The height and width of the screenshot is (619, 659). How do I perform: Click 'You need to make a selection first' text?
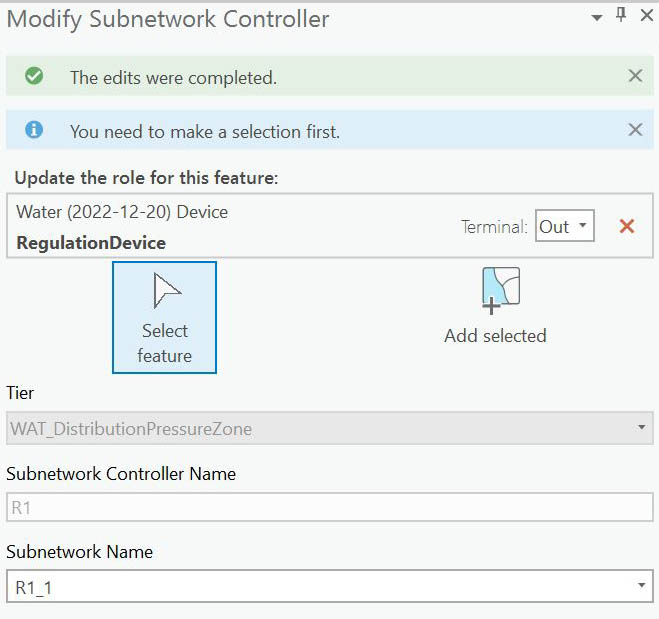tap(205, 131)
